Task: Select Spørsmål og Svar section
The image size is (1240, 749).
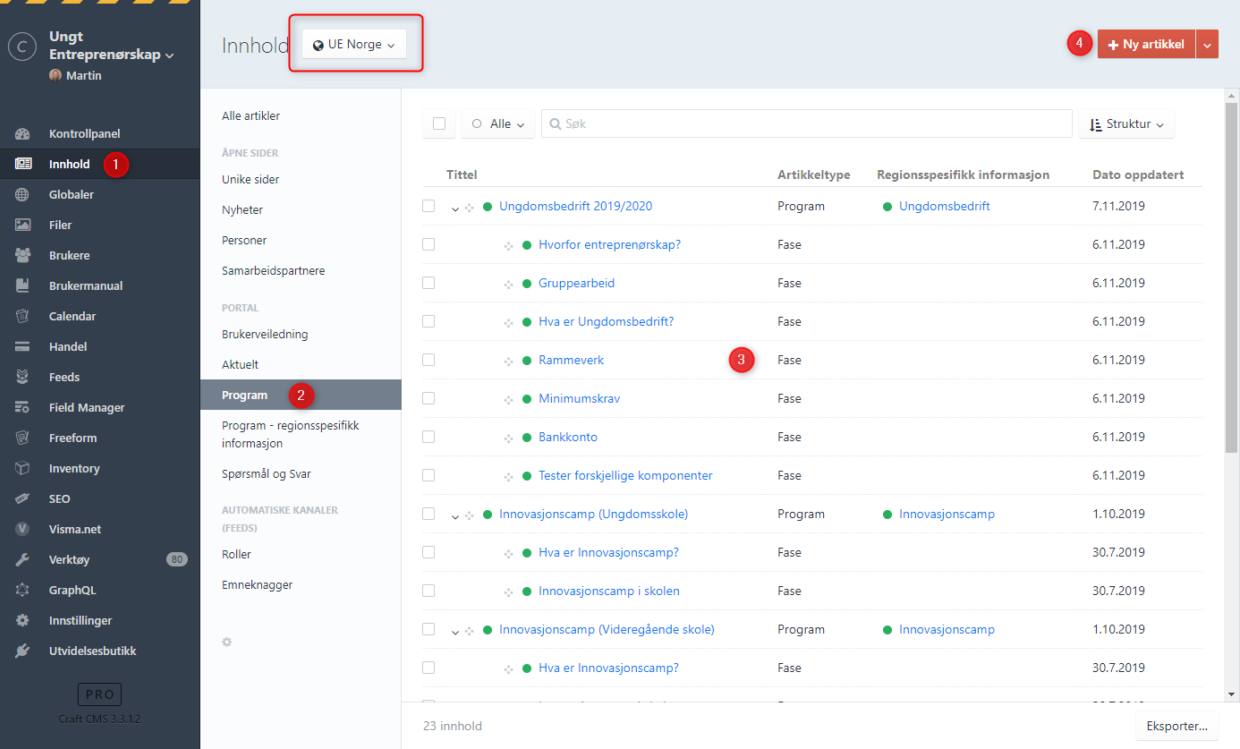Action: tap(266, 474)
